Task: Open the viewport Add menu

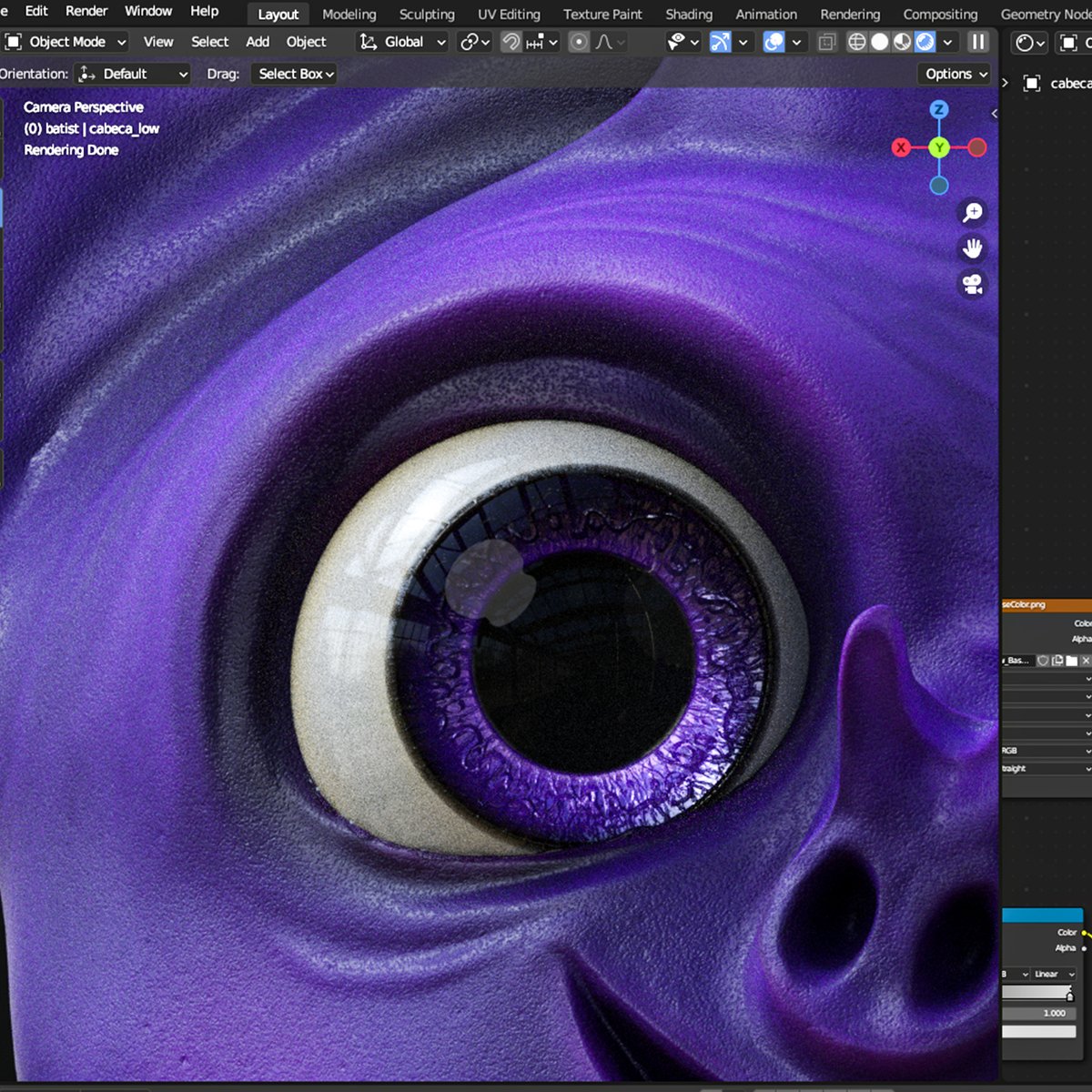Action: [258, 42]
